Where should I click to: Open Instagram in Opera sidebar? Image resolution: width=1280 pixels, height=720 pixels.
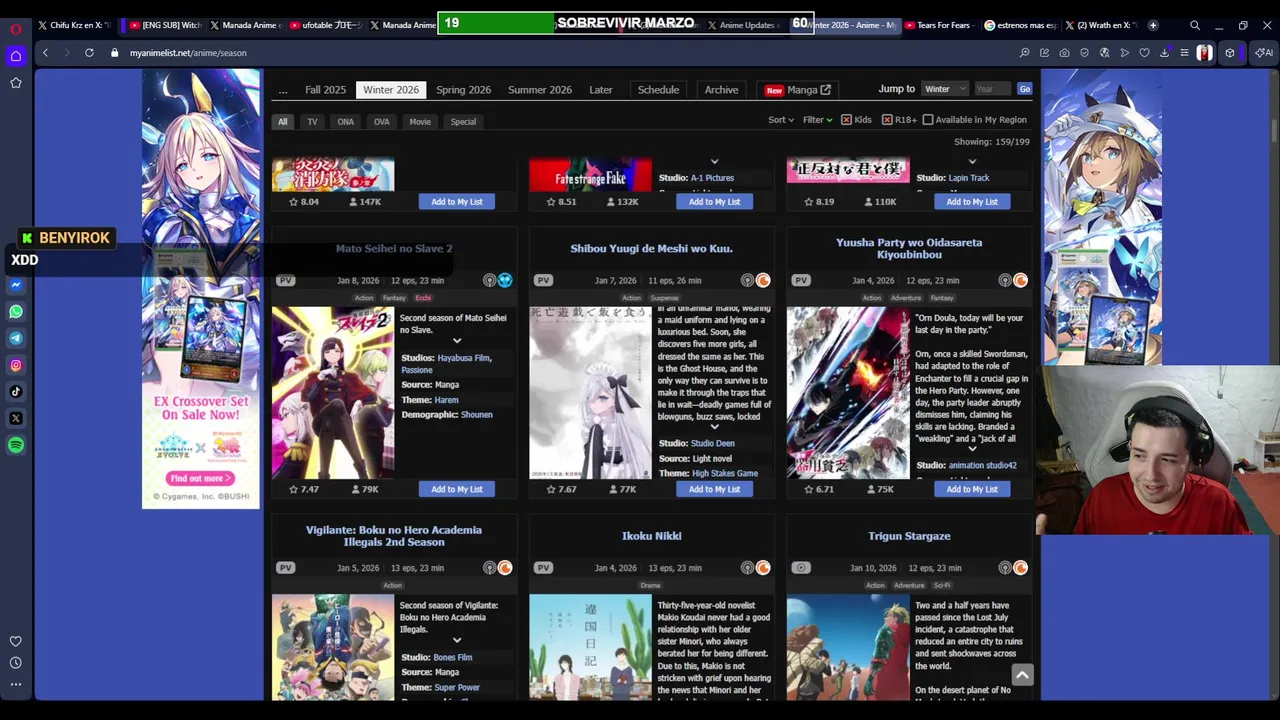[x=16, y=365]
